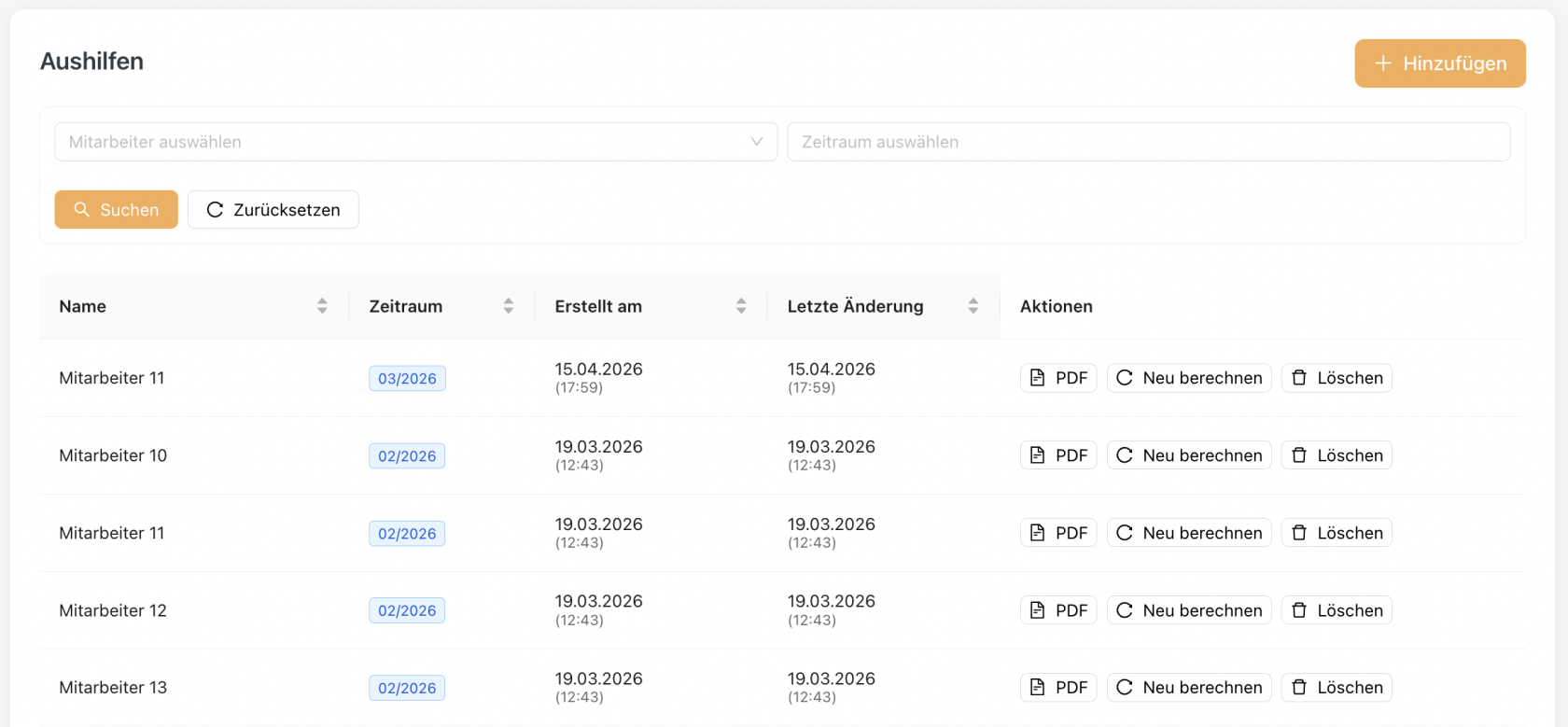Click Neu berechnen for Mitarbeiter 10
The width and height of the screenshot is (1568, 727).
click(1189, 455)
